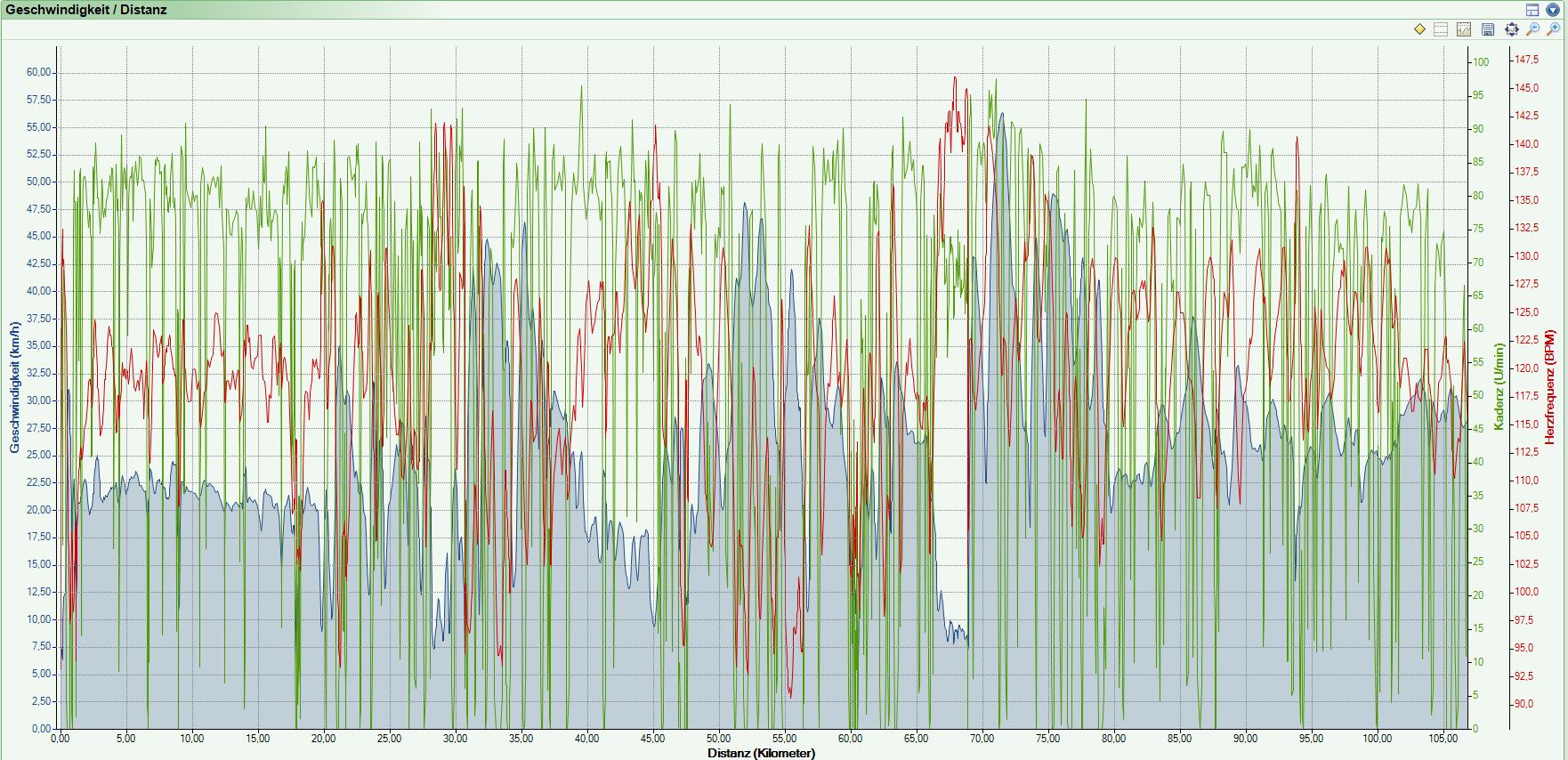Image resolution: width=1568 pixels, height=760 pixels.
Task: Open the panel layout icon in header
Action: [1532, 10]
